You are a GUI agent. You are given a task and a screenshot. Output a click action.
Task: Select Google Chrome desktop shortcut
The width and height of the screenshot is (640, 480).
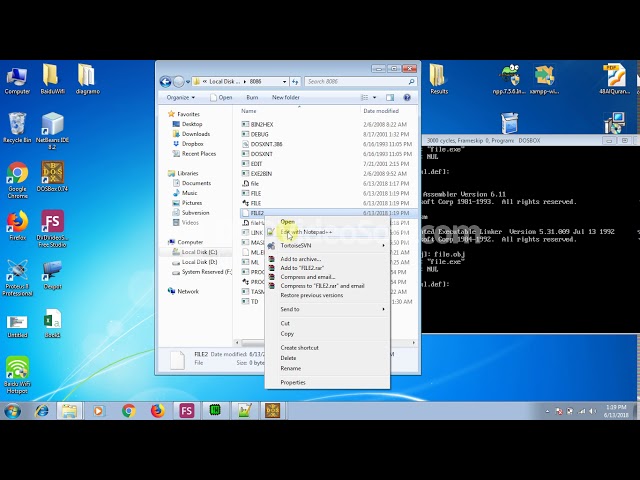pyautogui.click(x=18, y=180)
